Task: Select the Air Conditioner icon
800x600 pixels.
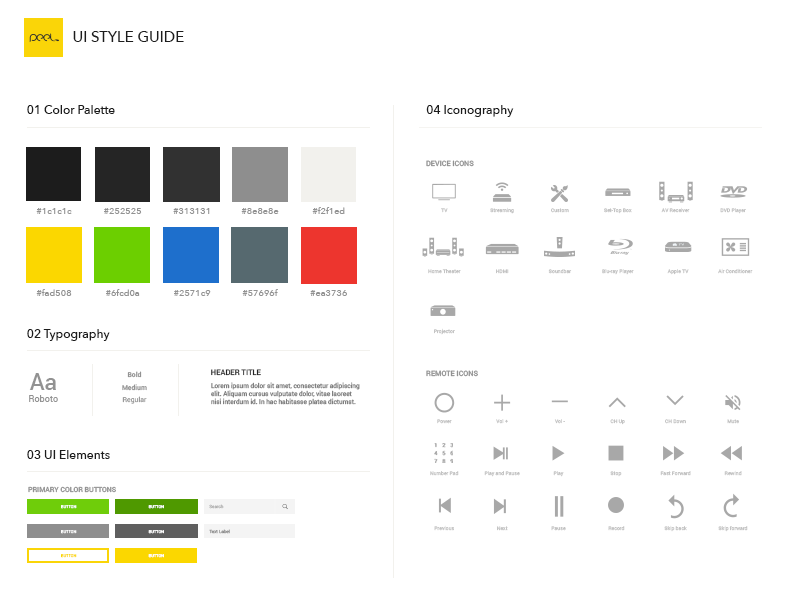Action: click(735, 247)
